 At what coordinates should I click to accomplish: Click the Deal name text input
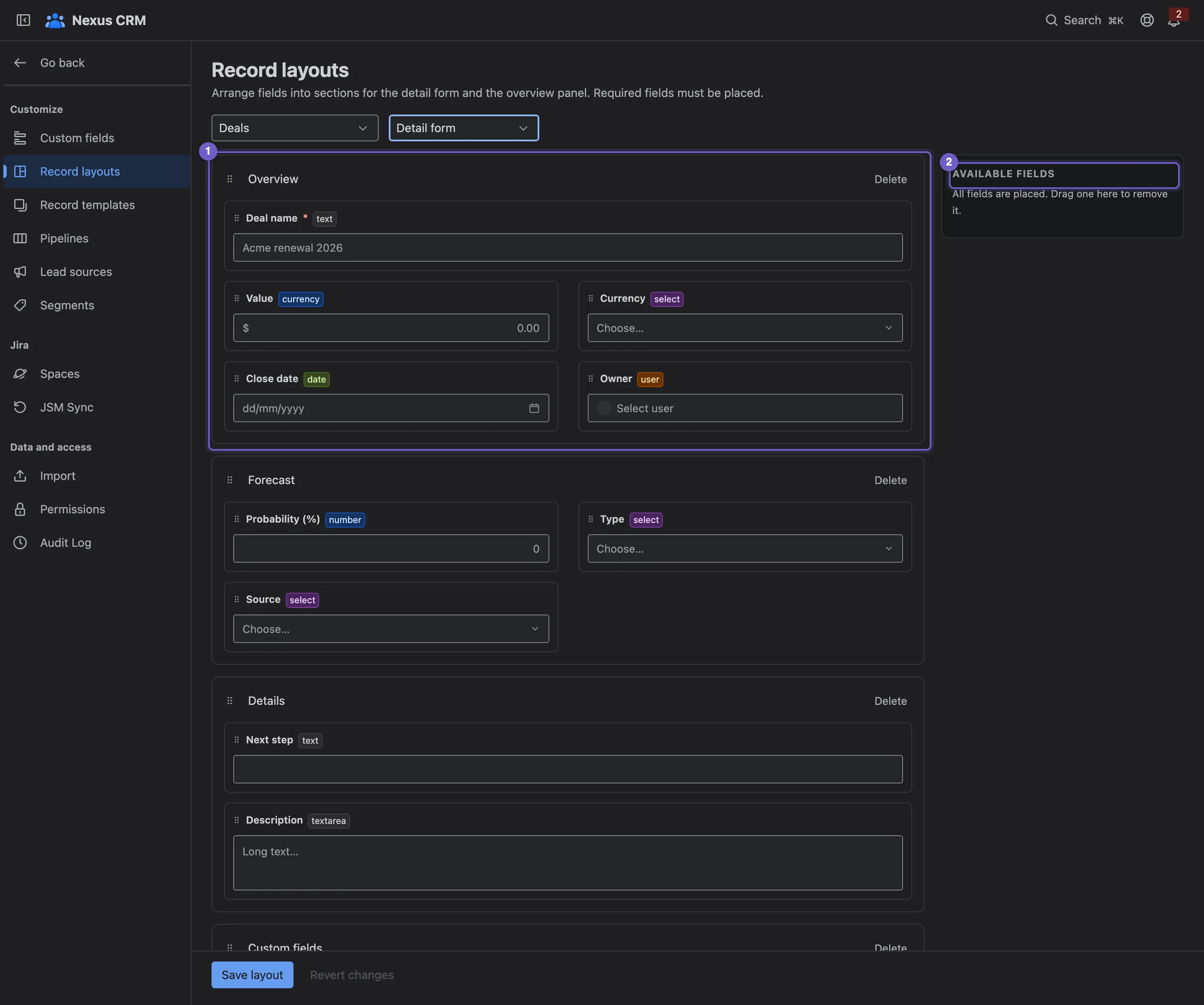[568, 247]
